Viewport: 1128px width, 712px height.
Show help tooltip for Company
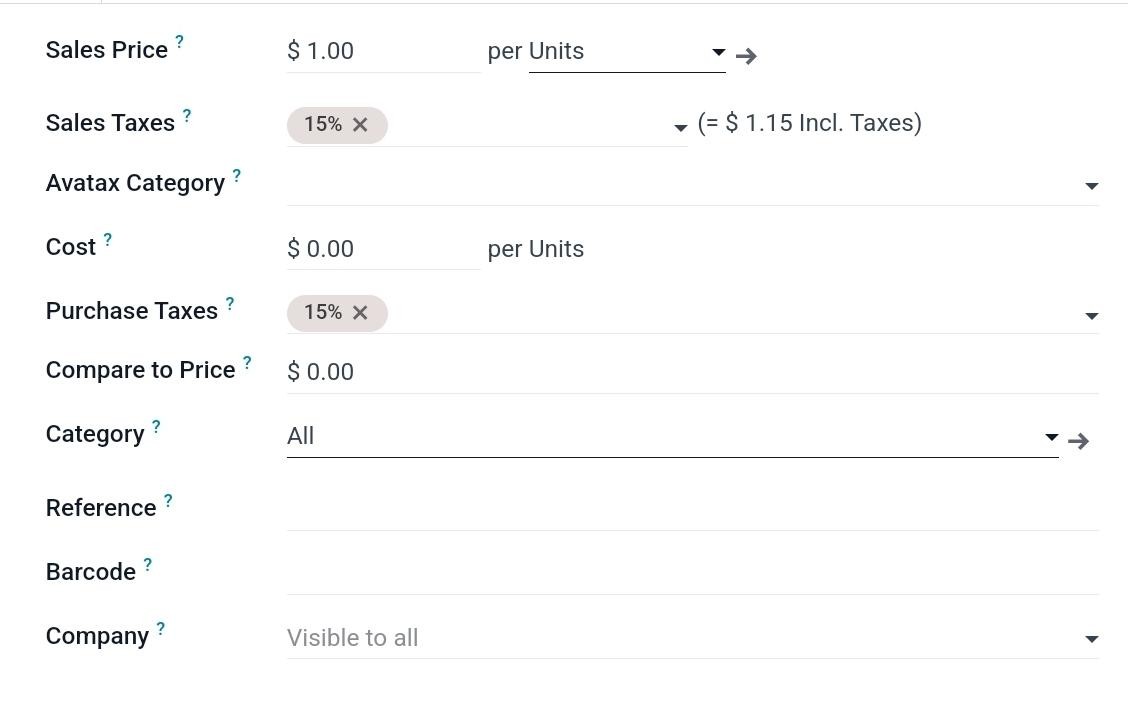click(161, 628)
